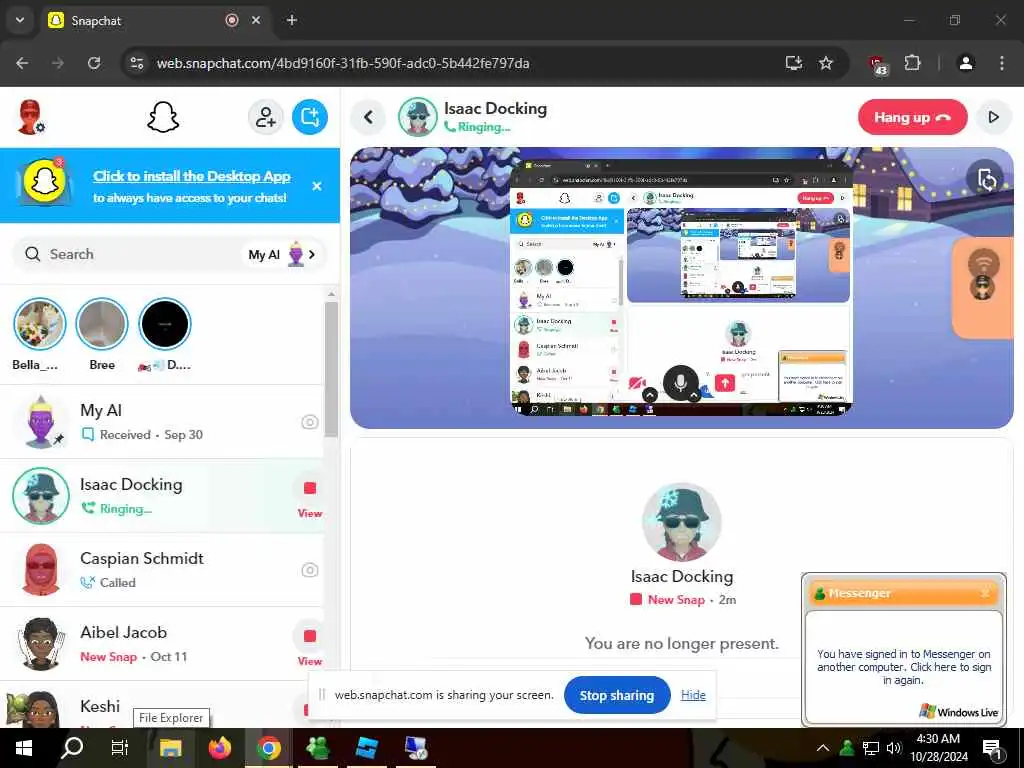1024x768 pixels.
Task: Click the URL address bar
Action: coord(457,63)
